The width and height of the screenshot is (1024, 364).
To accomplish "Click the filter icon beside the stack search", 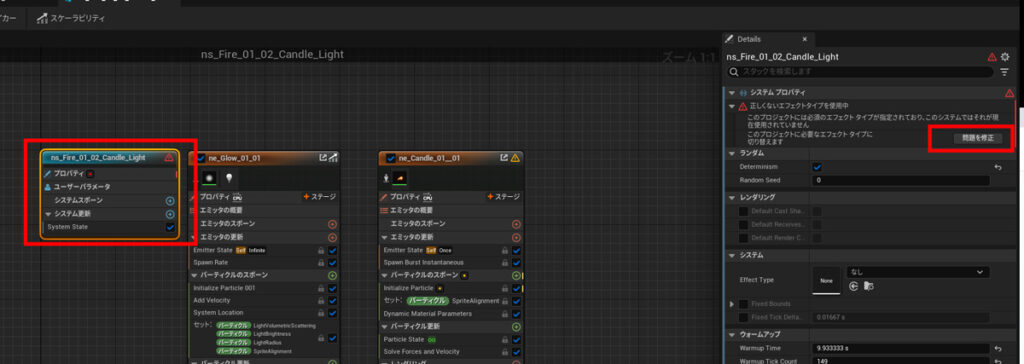I will pyautogui.click(x=1004, y=72).
